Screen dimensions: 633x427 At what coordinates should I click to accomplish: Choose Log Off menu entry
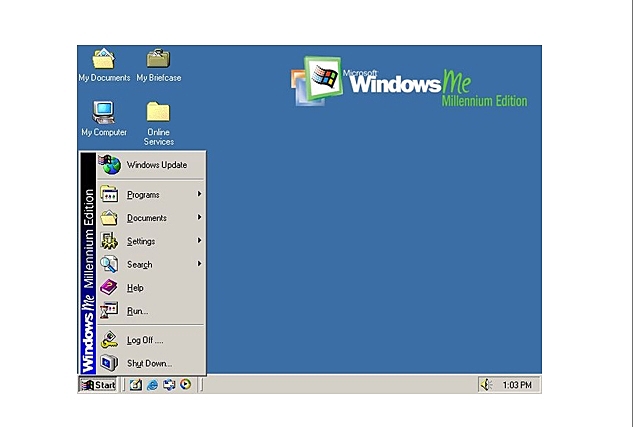[x=151, y=340]
